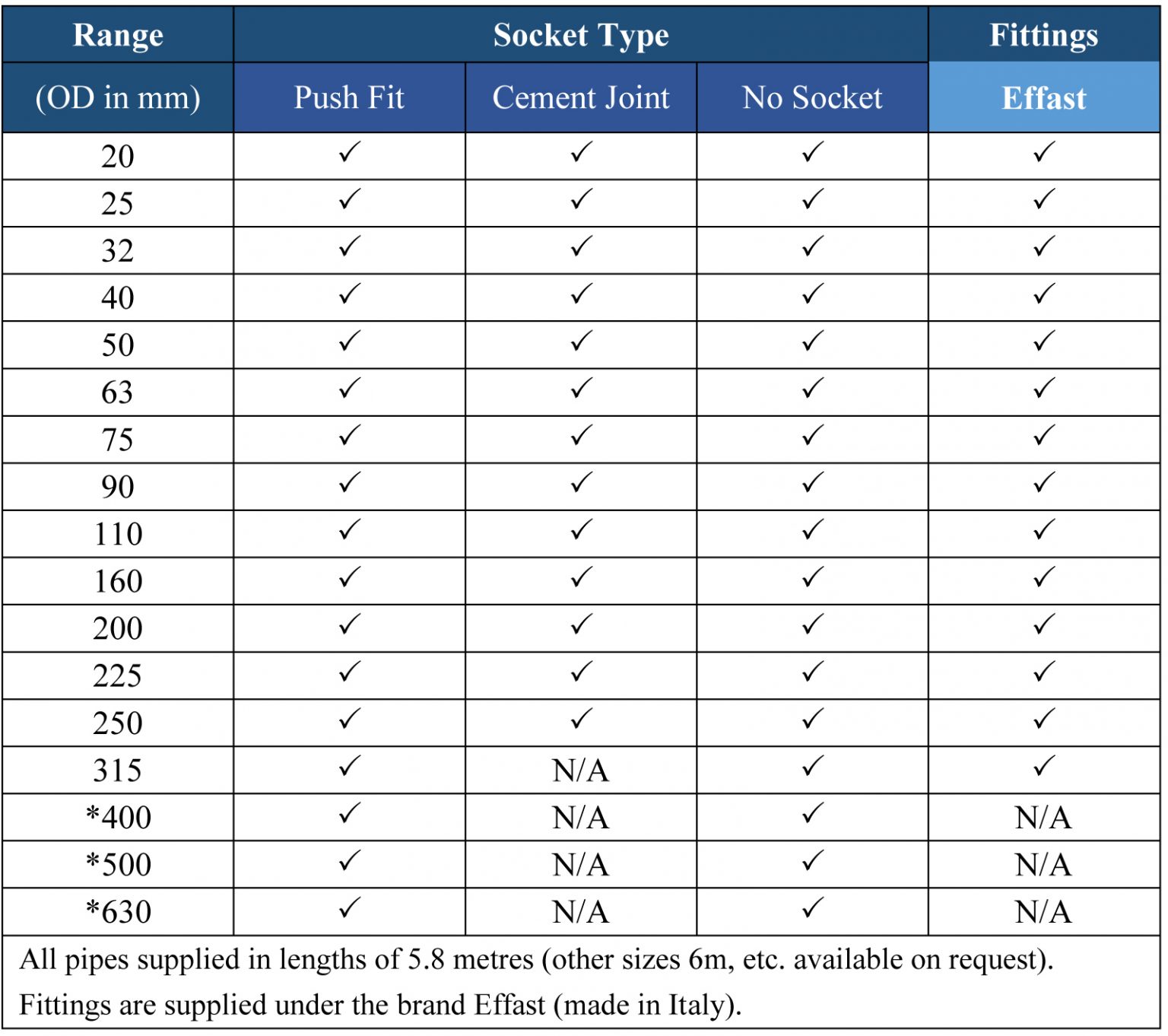Click the Cement Joint N/A cell for 315
The width and height of the screenshot is (1168, 1036).
[x=581, y=771]
